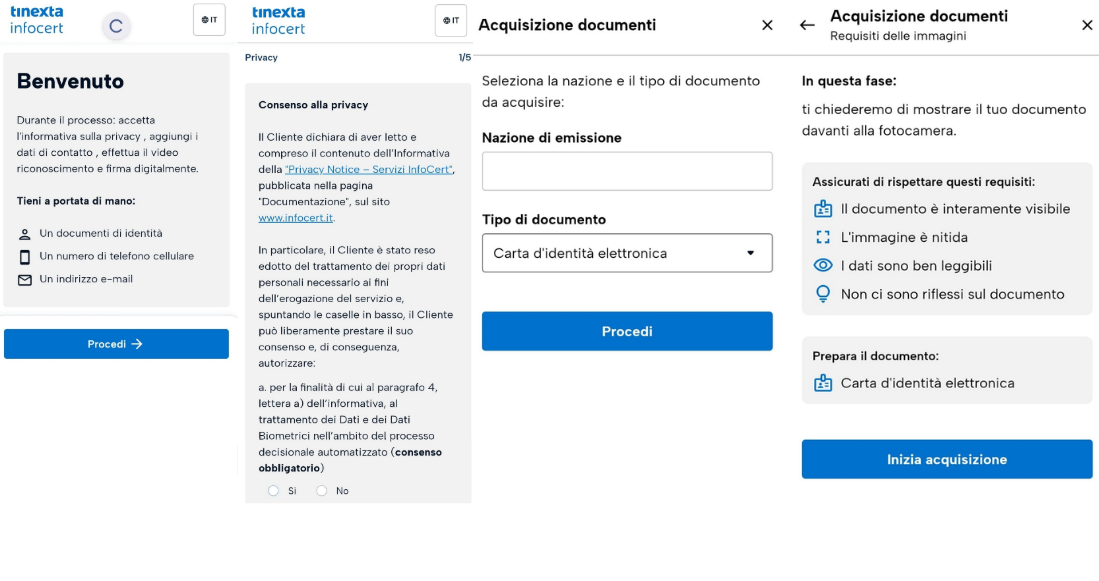This screenshot has height=581, width=1099.
Task: Click the e-mail envelope icon
Action: coord(25,280)
